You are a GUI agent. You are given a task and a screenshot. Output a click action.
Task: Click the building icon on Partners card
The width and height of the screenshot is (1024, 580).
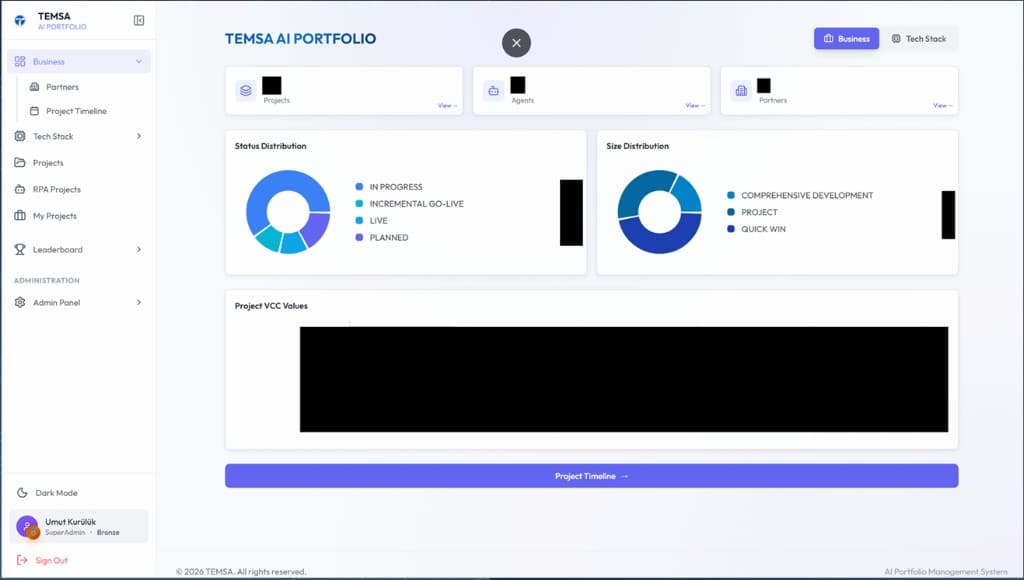click(741, 91)
